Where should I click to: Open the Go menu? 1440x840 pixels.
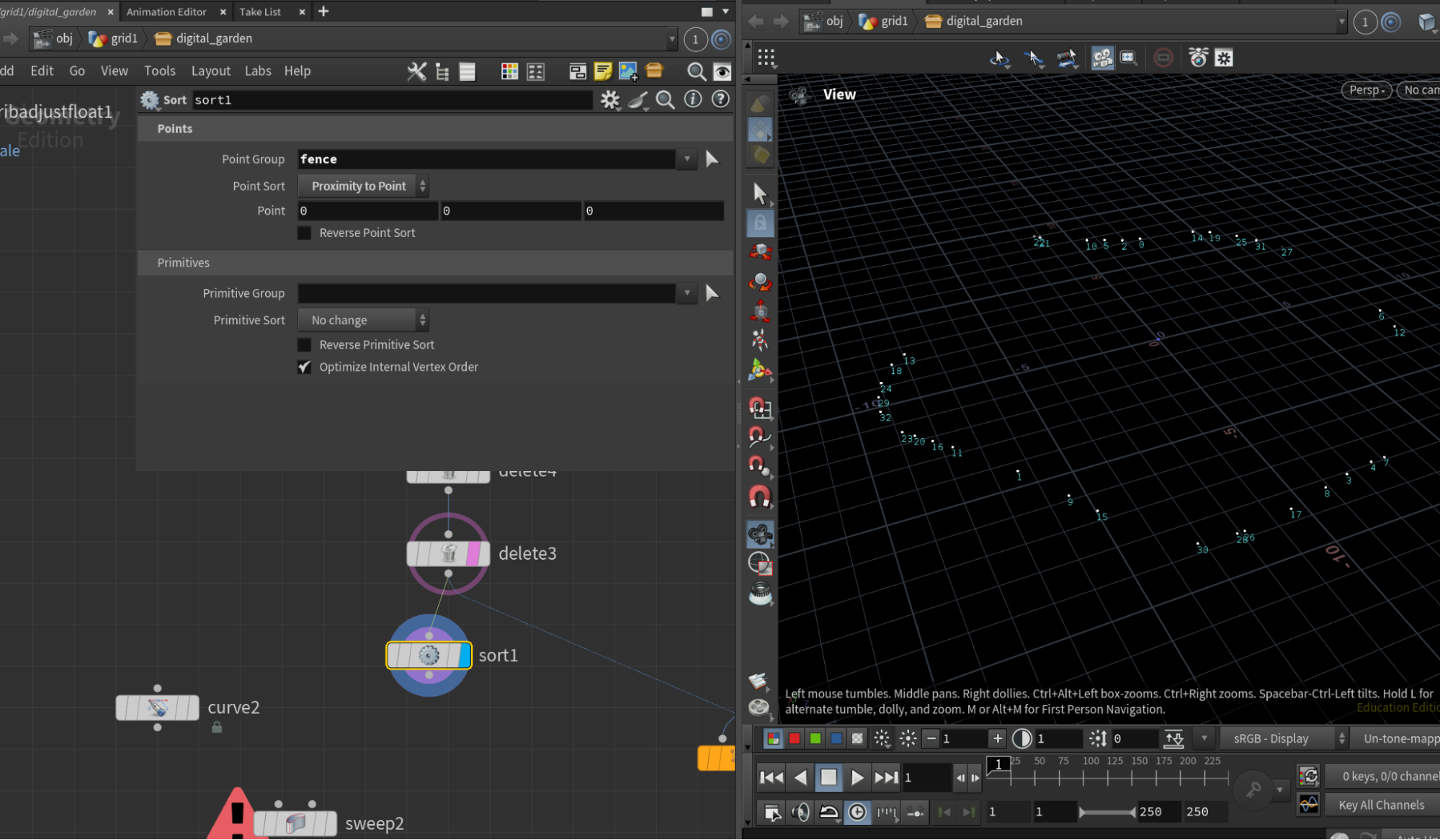[77, 71]
